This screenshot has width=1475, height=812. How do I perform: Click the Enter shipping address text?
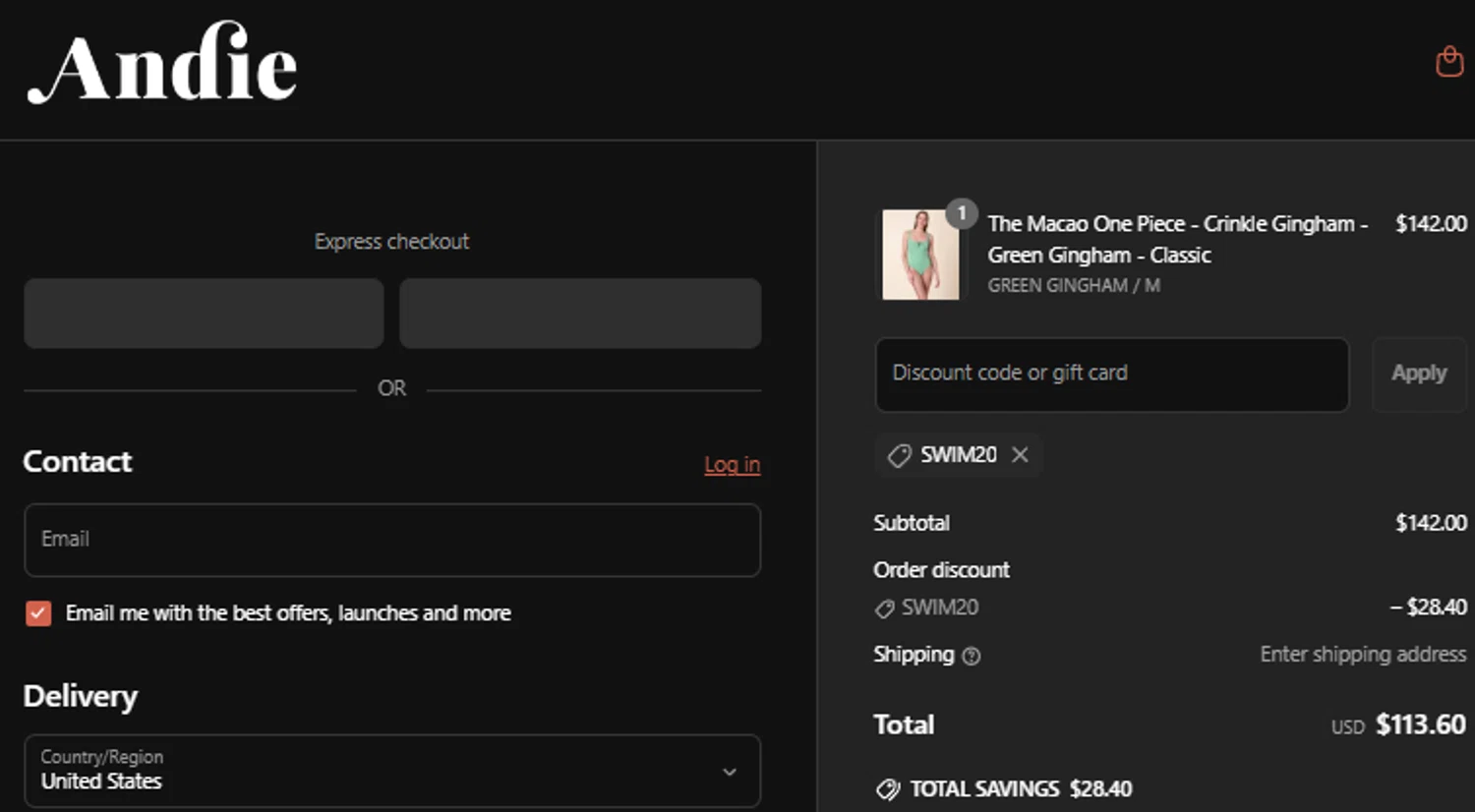pos(1363,655)
